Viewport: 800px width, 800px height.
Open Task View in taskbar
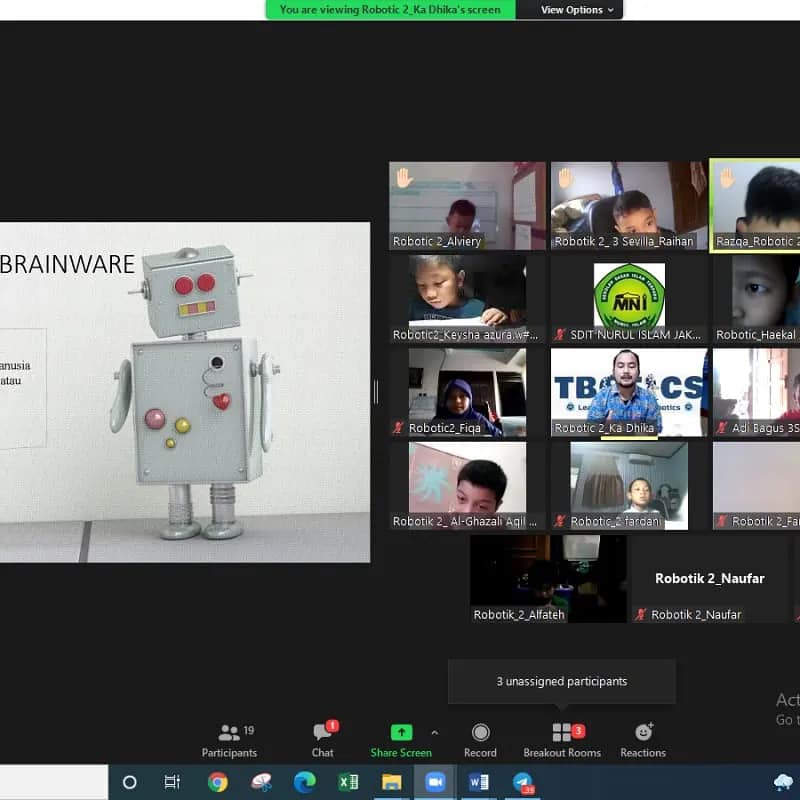coord(172,782)
